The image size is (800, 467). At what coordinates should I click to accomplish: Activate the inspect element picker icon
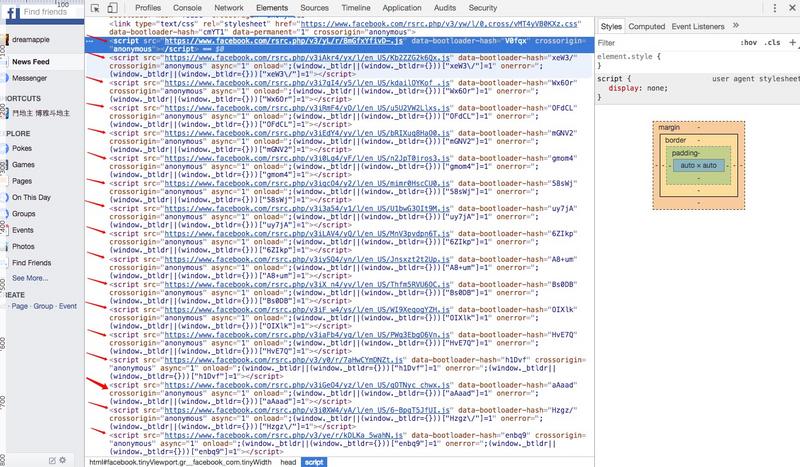click(95, 8)
